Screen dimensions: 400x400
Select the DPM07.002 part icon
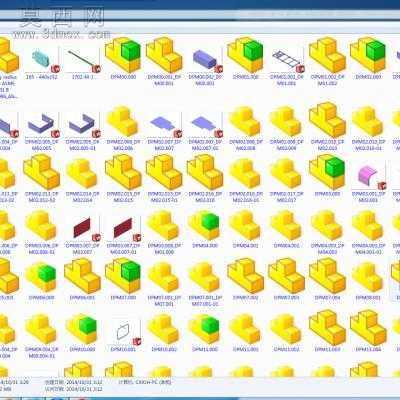246,276
